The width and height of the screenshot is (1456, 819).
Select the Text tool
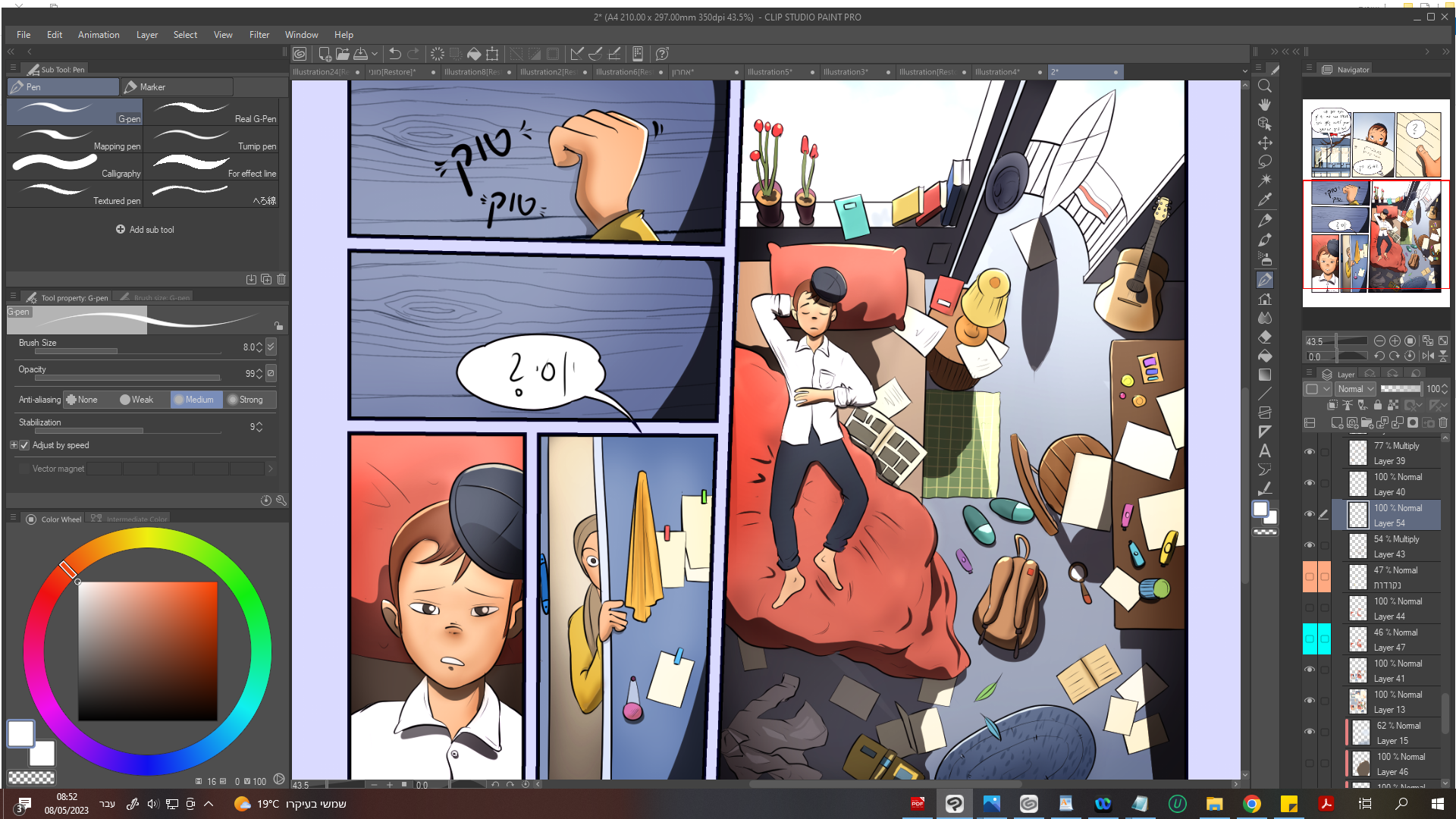pyautogui.click(x=1264, y=450)
